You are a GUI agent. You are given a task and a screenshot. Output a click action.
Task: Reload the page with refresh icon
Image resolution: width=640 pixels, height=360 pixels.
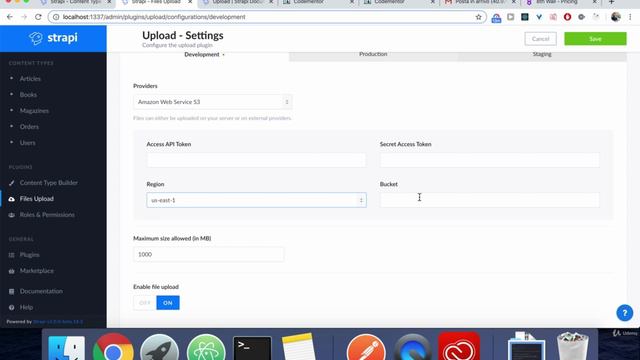[x=38, y=17]
